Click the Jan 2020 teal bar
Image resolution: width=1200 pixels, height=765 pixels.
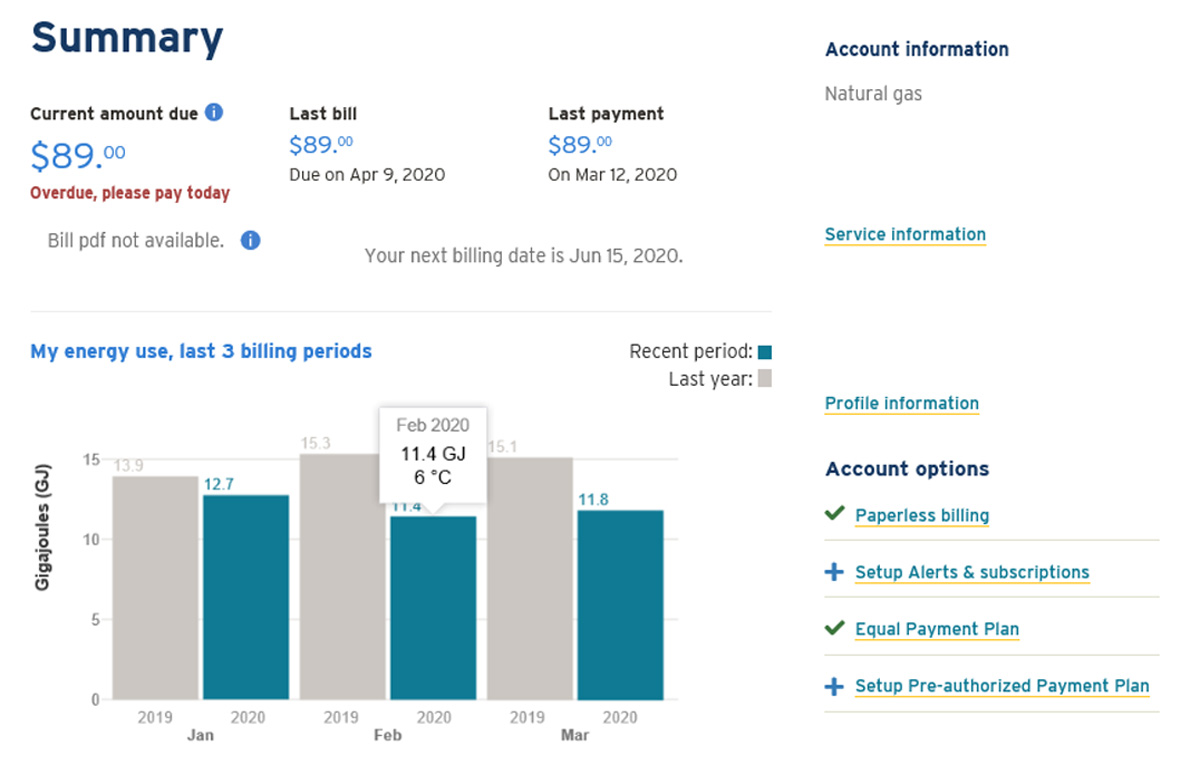246,597
